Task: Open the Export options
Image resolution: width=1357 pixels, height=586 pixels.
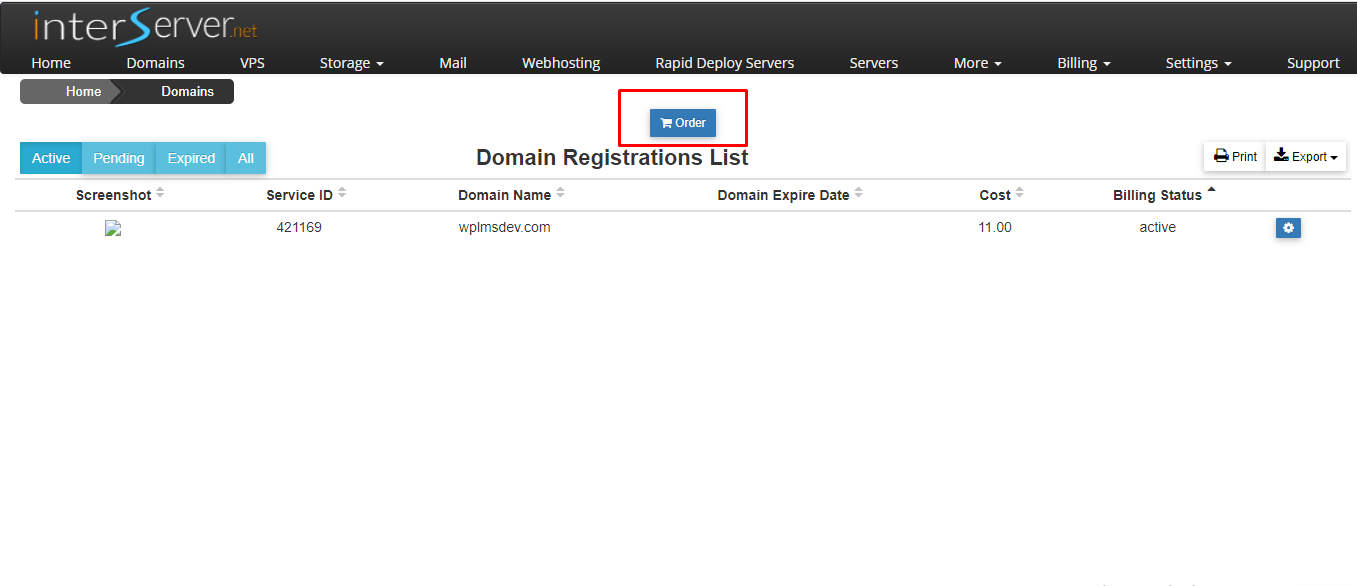Action: point(1305,156)
